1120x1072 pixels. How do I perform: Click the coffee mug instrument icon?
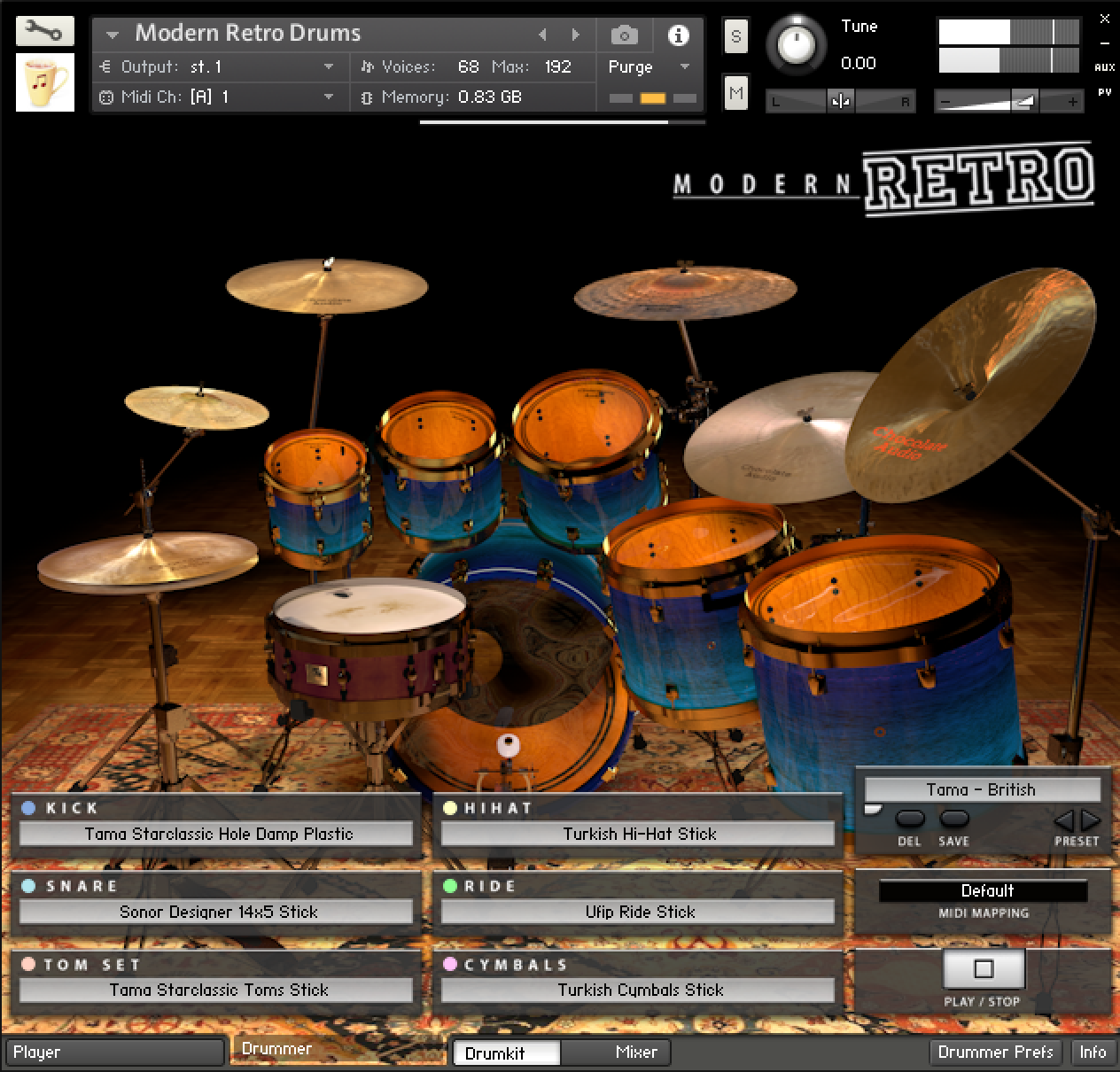[45, 82]
